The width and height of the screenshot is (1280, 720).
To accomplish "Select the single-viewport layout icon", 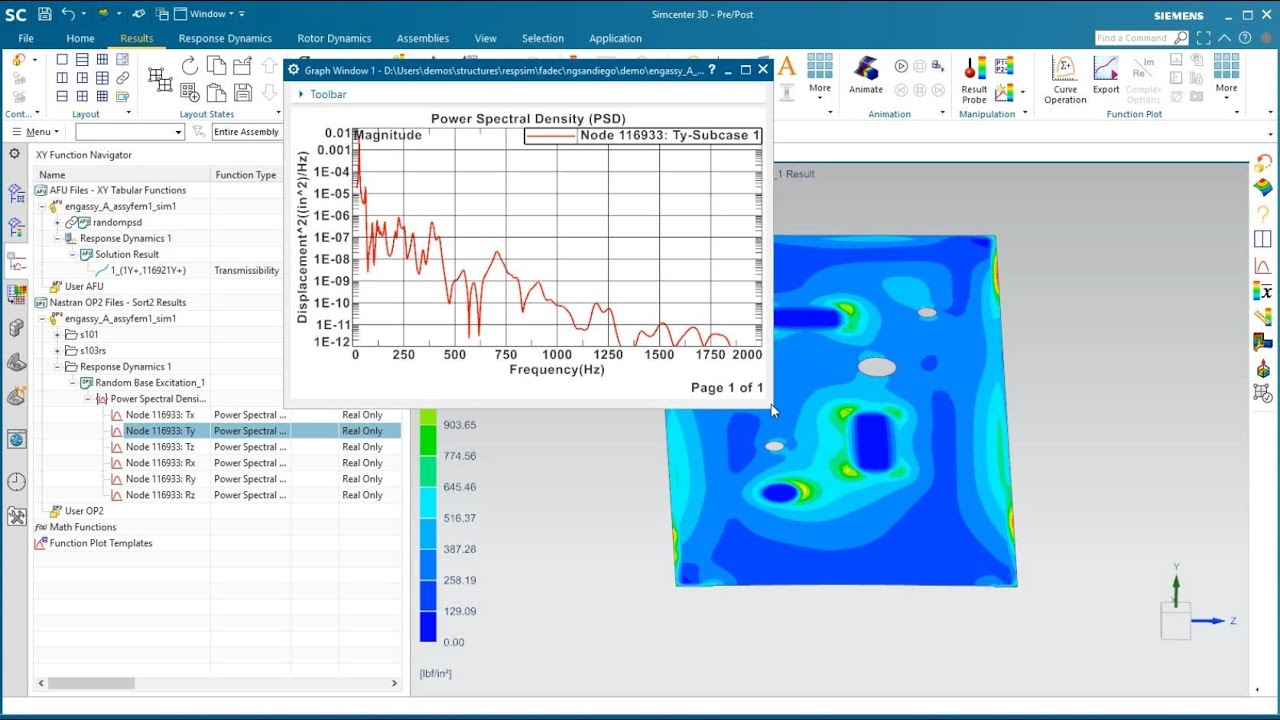I will click(62, 60).
